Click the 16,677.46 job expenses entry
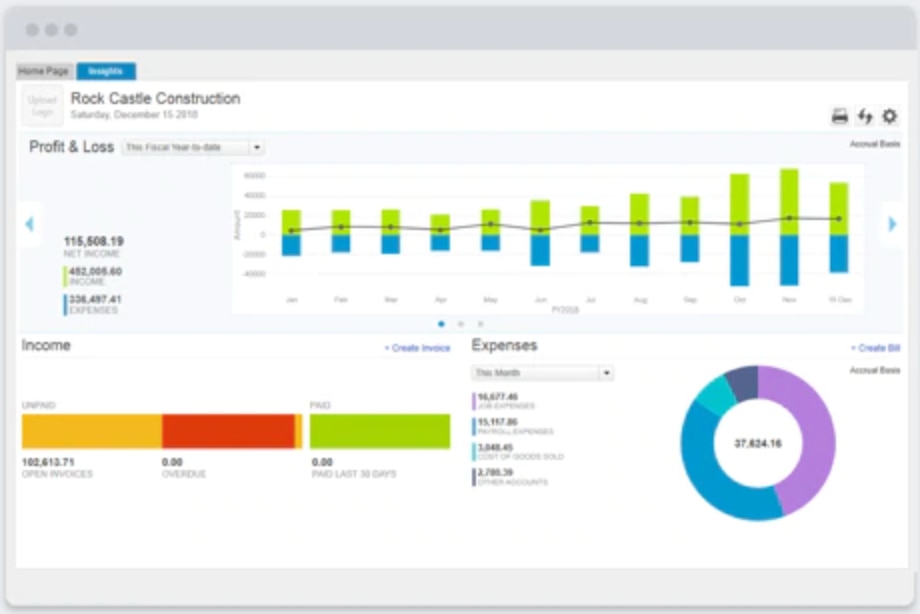 click(x=504, y=401)
